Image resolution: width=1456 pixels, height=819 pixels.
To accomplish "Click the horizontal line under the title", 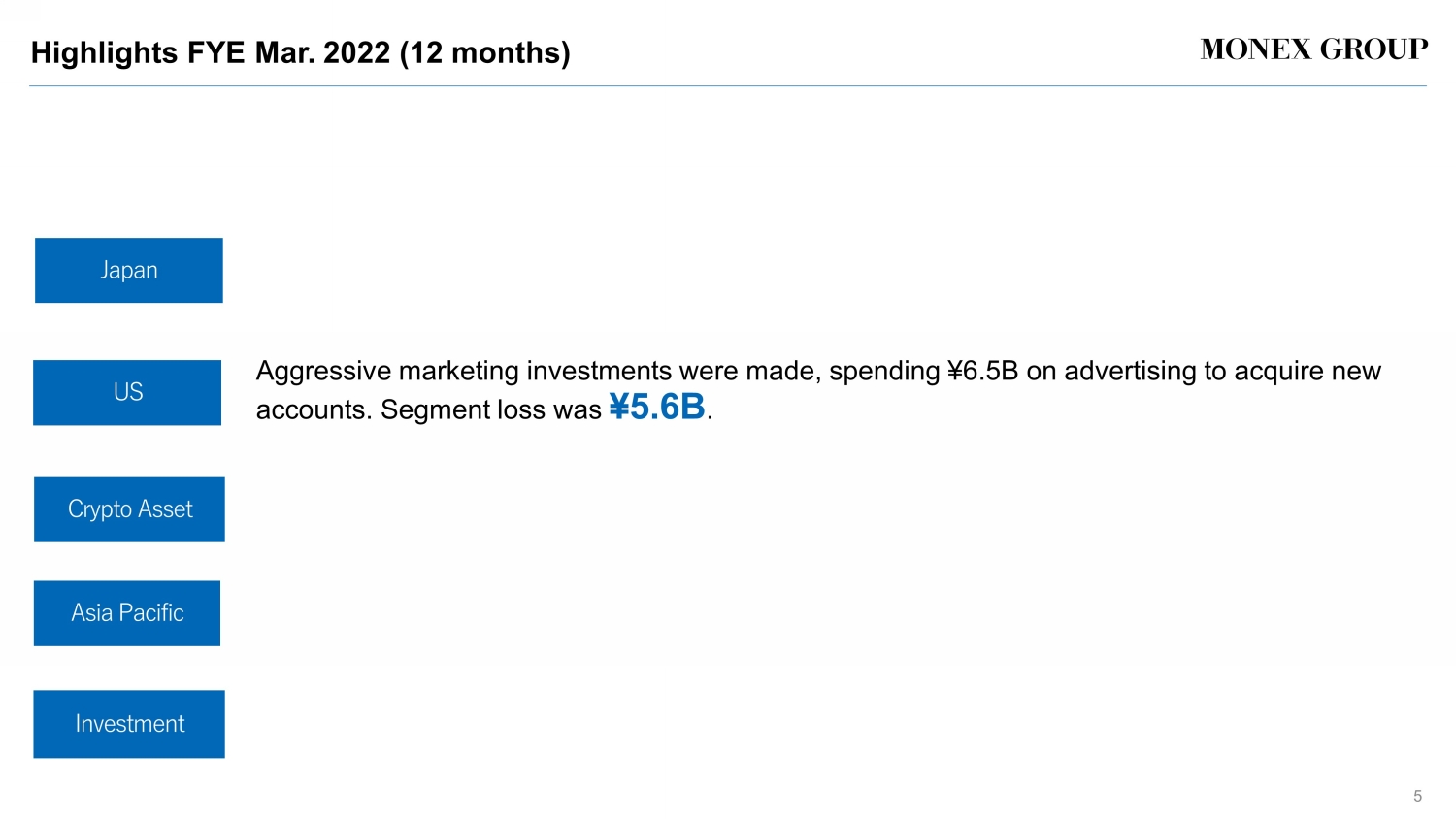I will coord(728,86).
